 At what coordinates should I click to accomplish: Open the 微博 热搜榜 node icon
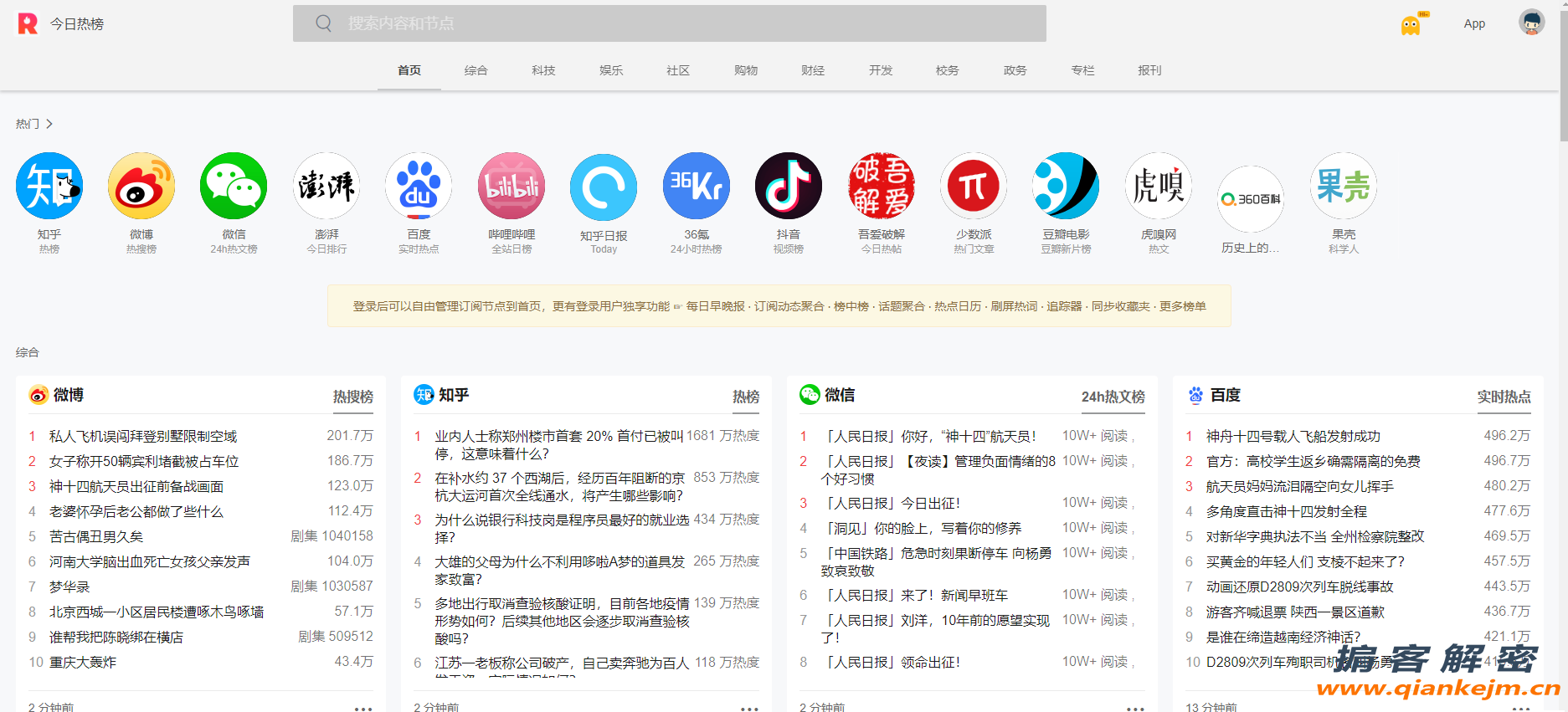point(141,186)
